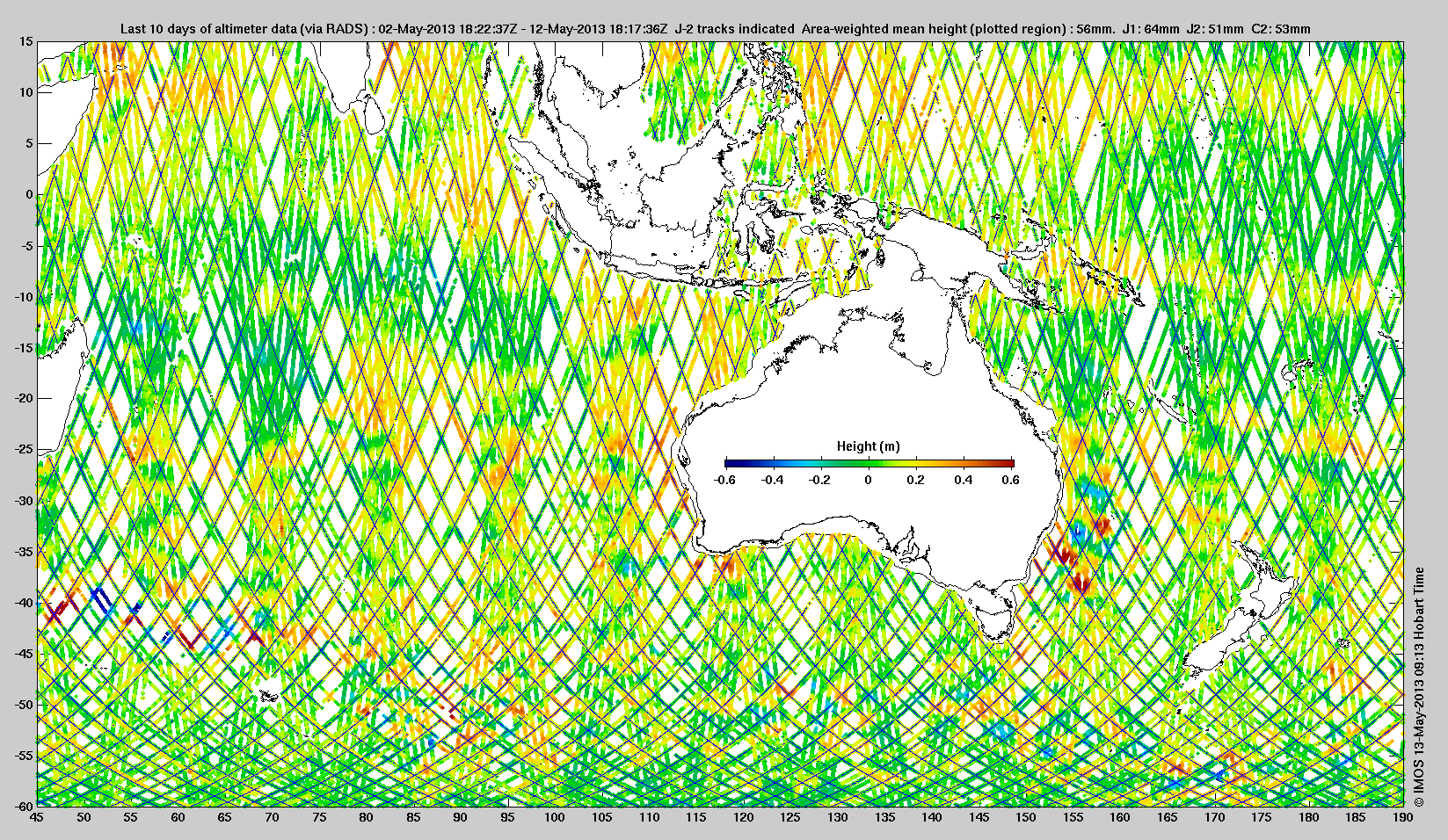Screen dimensions: 1448x840
Task: Click latitude axis label -45
Action: 24,654
